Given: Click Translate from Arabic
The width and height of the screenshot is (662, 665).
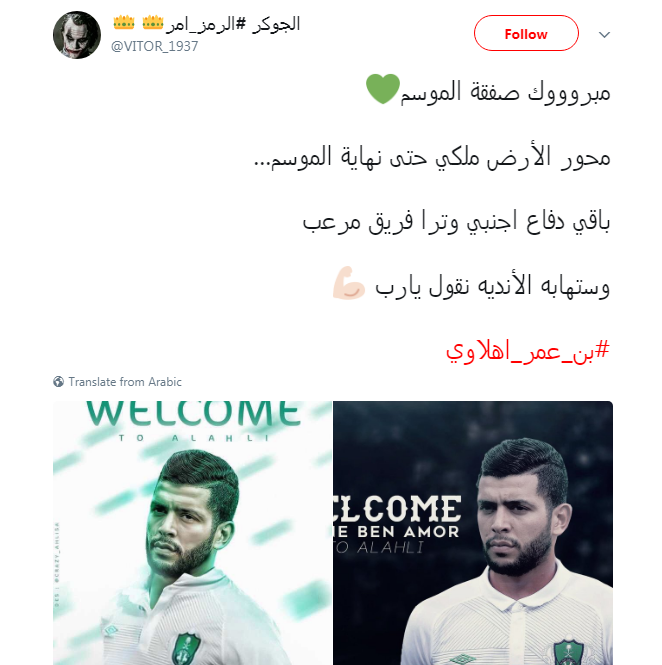Looking at the screenshot, I should point(125,382).
